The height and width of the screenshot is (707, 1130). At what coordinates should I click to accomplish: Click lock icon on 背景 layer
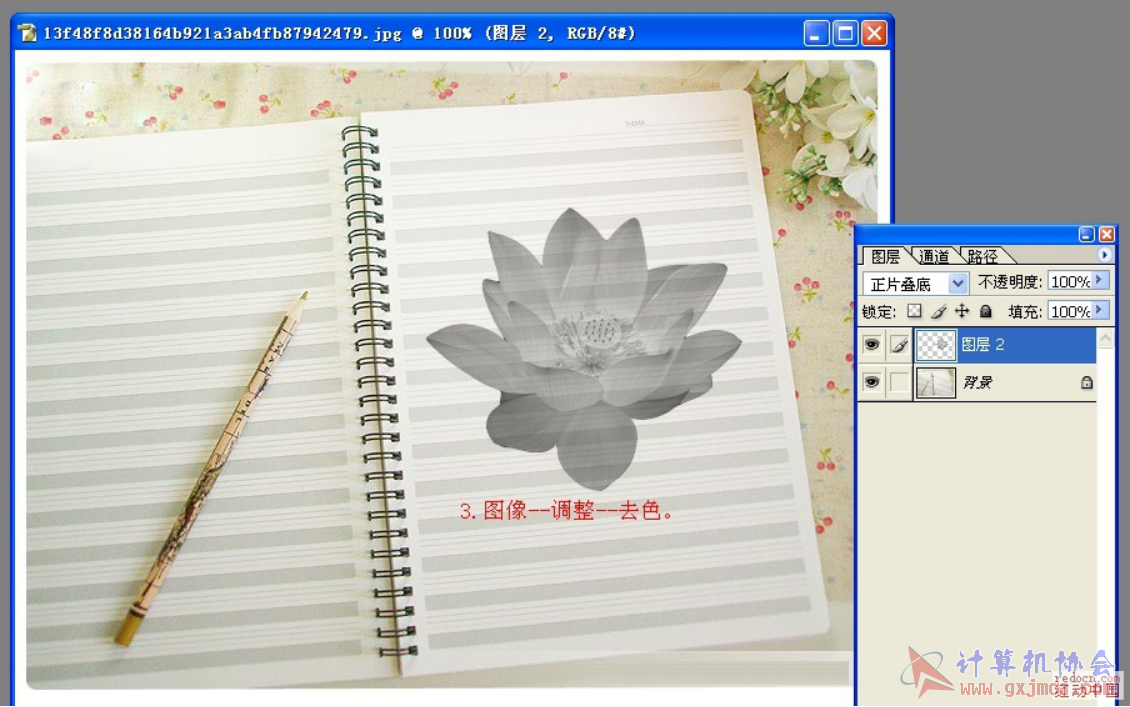[x=1086, y=383]
